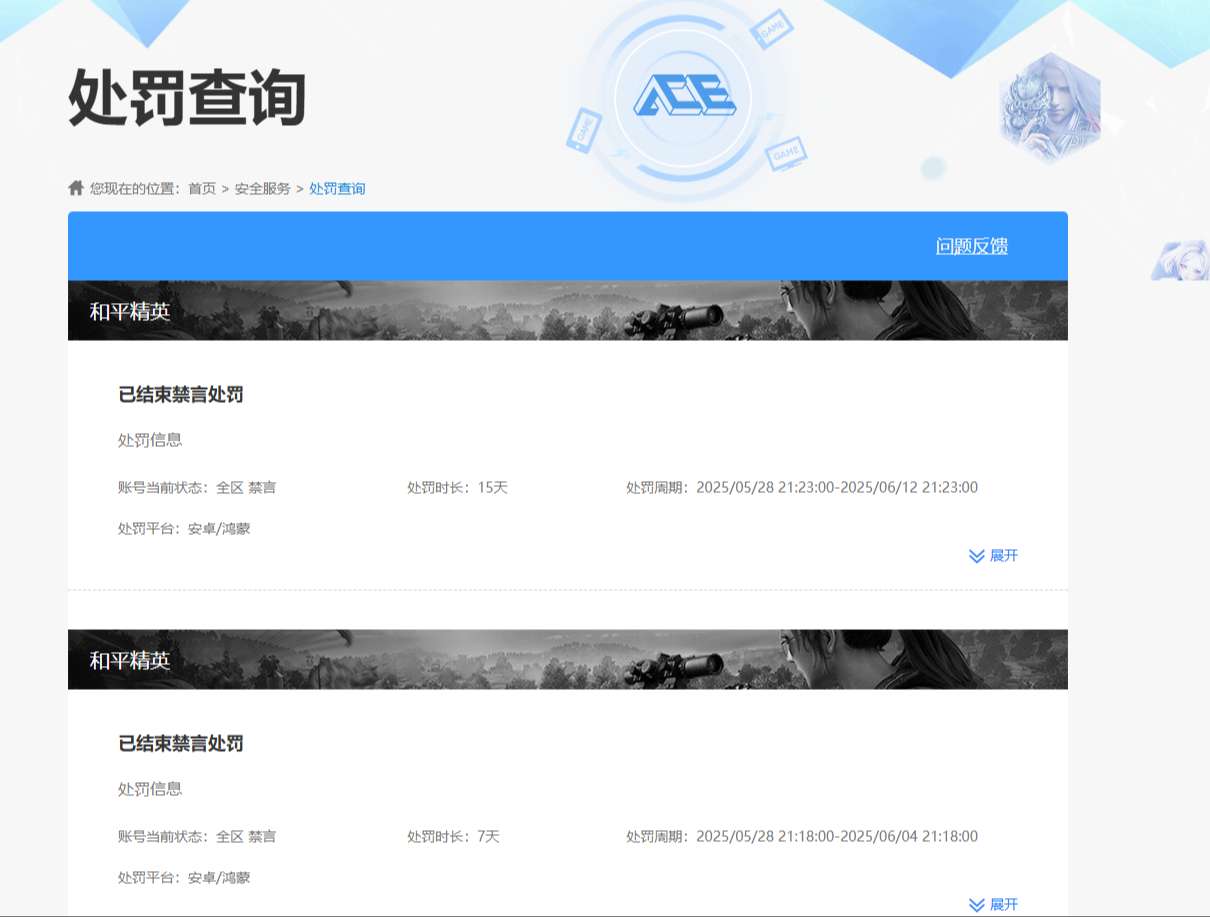Click the 处罚时长：7天 text
The width and height of the screenshot is (1210, 917).
pos(453,837)
